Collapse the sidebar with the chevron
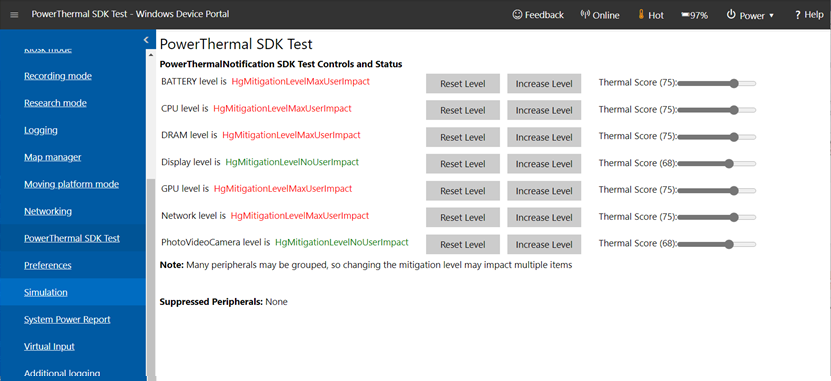The image size is (831, 381). (146, 40)
